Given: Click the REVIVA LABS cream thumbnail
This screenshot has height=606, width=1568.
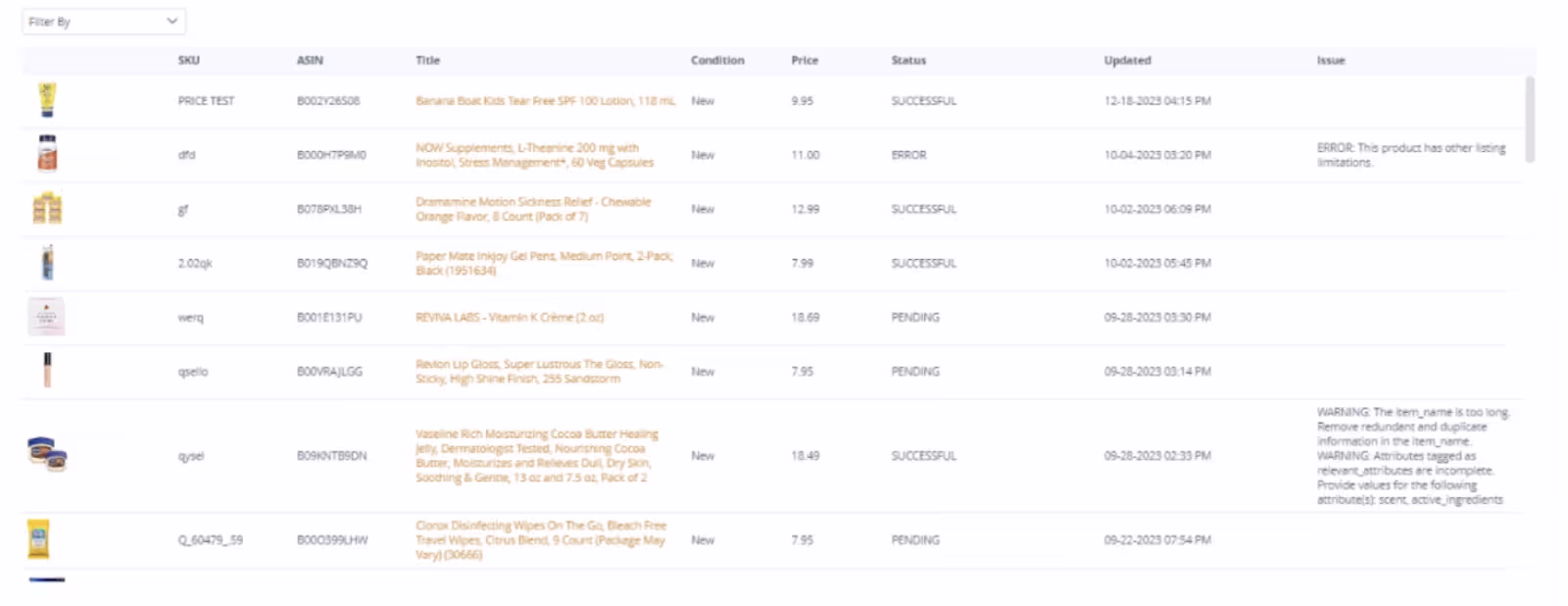Looking at the screenshot, I should pos(47,317).
